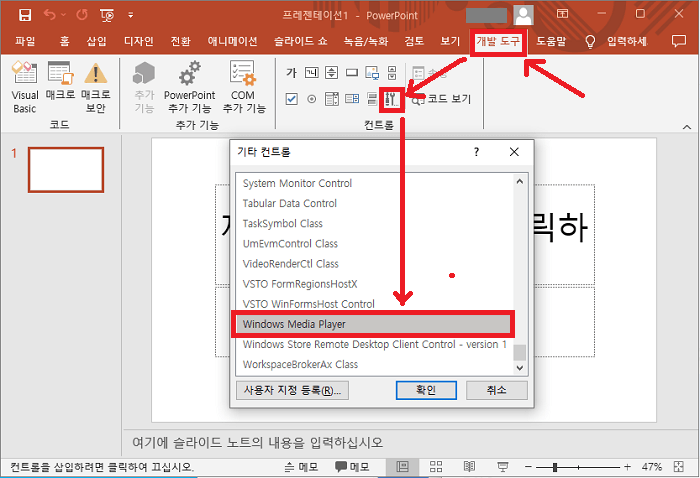700x478 pixels.
Task: Select the List Box control icon
Action: [331, 99]
